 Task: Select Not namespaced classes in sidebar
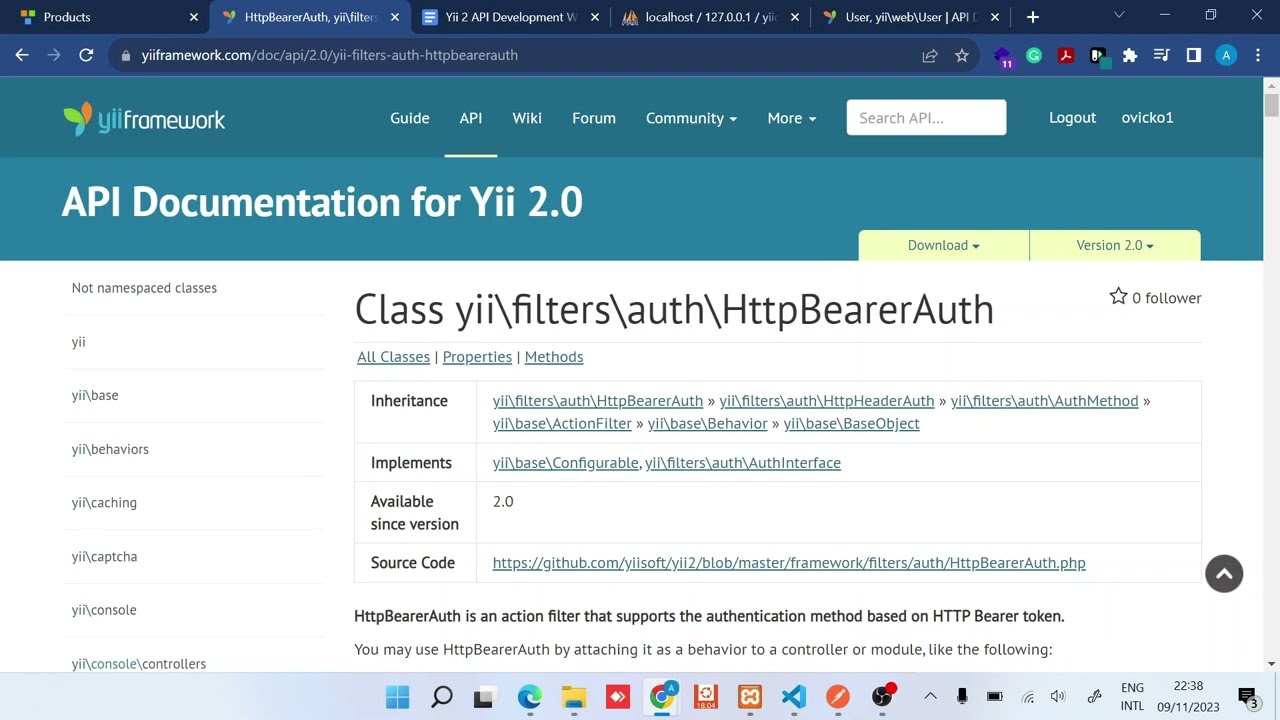point(144,288)
